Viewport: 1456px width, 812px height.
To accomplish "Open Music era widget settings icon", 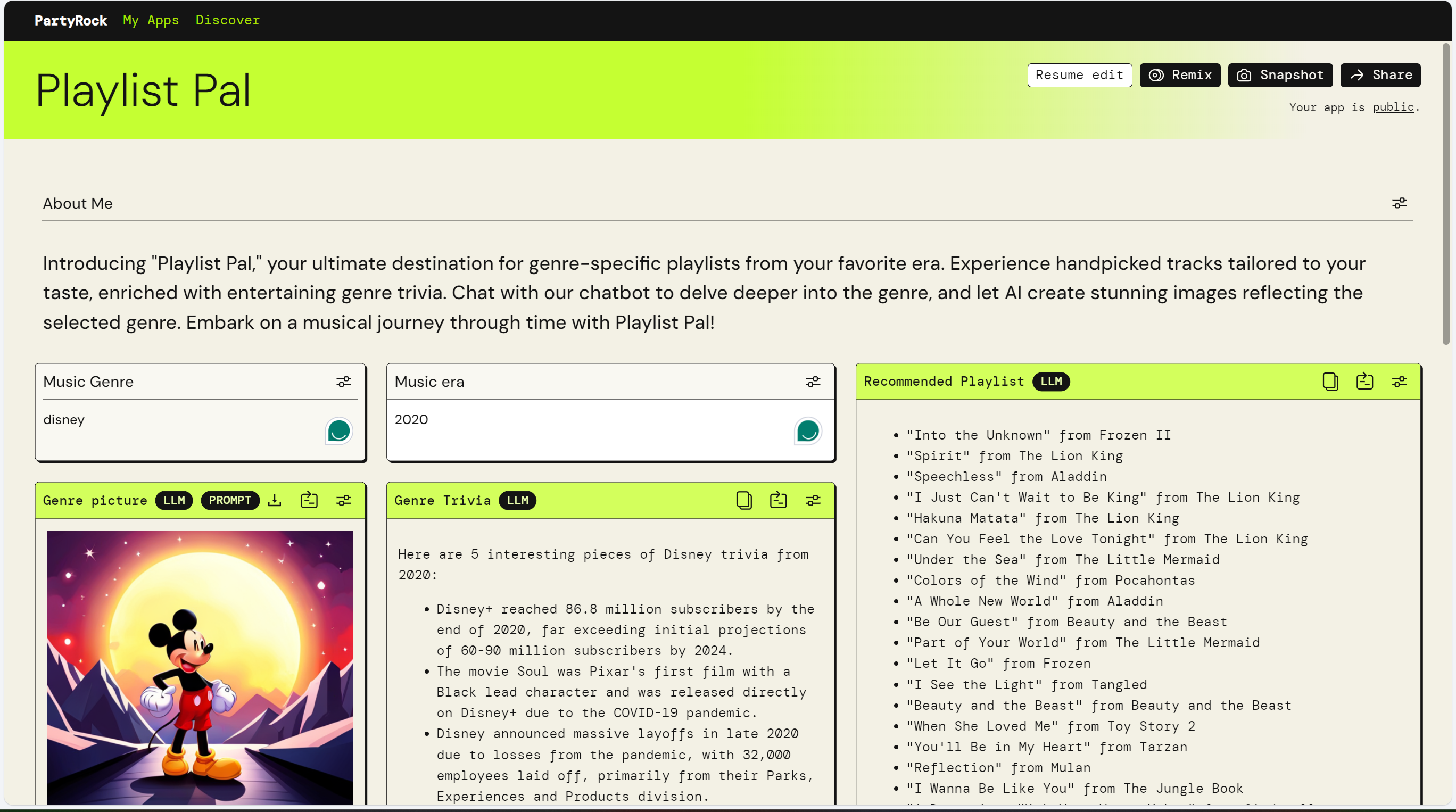I will 812,382.
